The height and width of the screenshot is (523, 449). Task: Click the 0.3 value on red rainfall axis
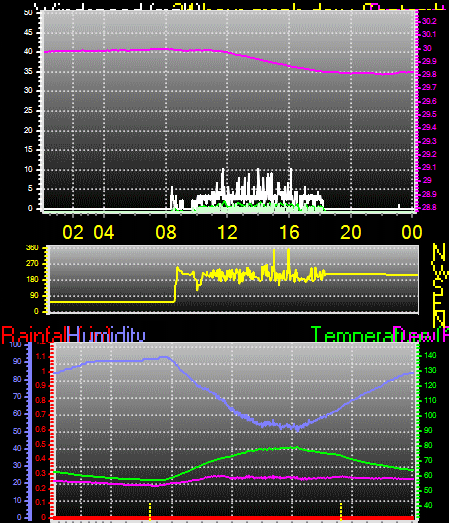click(x=41, y=474)
